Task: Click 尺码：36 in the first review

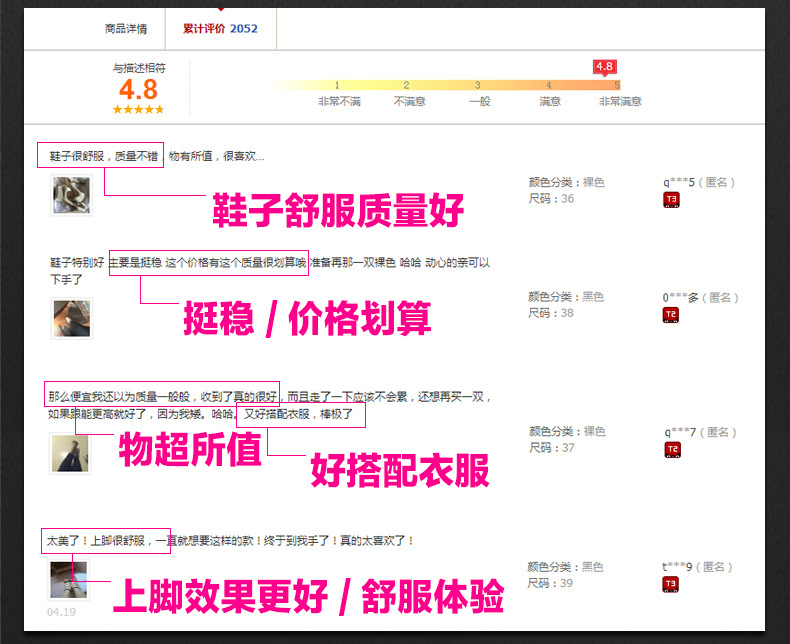Action: 551,199
